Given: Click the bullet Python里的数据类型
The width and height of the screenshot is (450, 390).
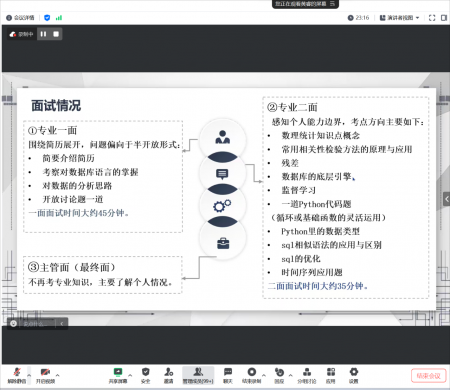Looking at the screenshot, I should pyautogui.click(x=320, y=231).
